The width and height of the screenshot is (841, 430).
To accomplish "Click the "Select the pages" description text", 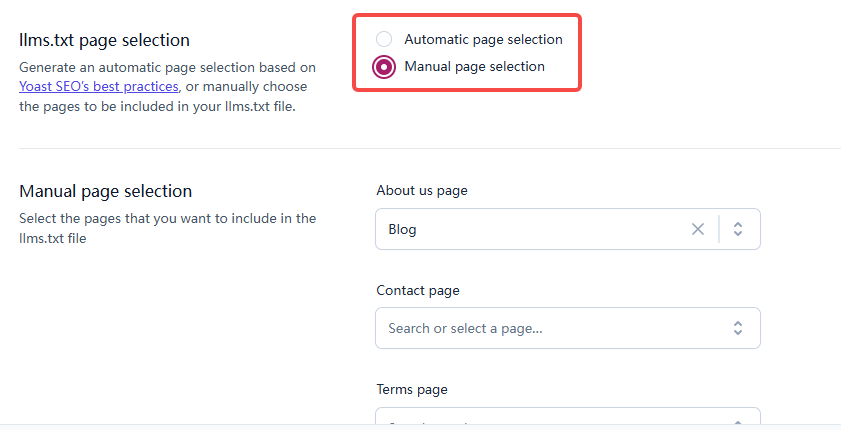I will [x=167, y=218].
